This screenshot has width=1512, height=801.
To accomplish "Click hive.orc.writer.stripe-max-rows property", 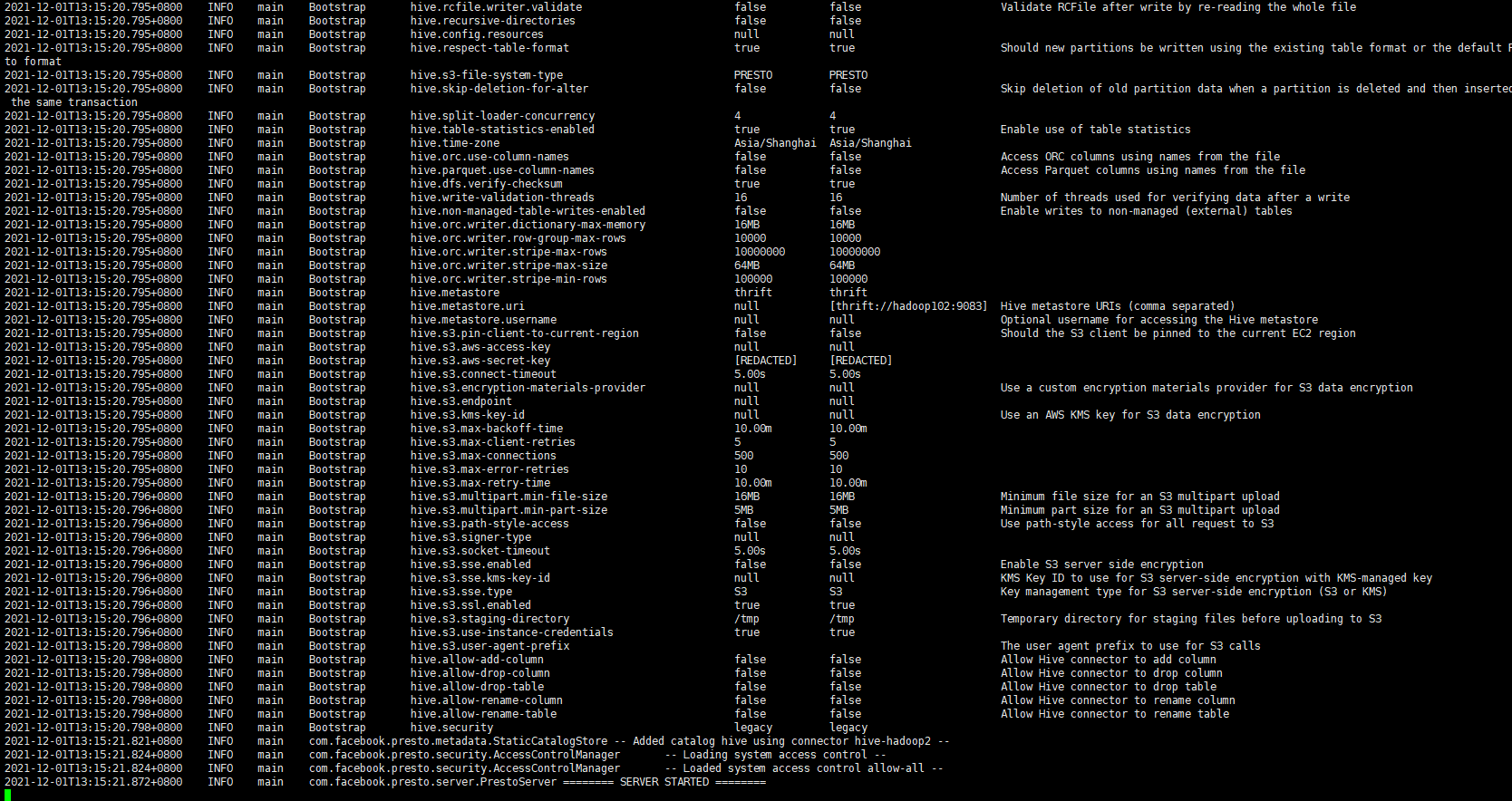I will pyautogui.click(x=509, y=252).
